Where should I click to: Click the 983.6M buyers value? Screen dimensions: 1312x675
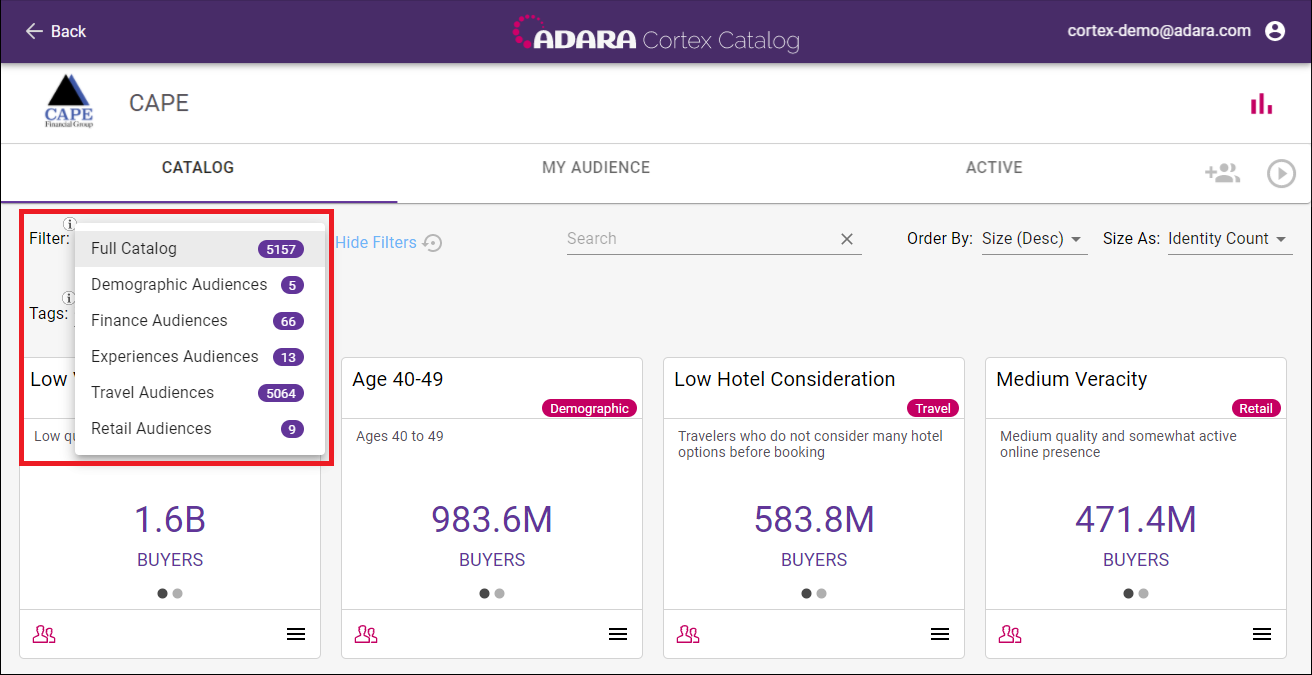(x=492, y=520)
